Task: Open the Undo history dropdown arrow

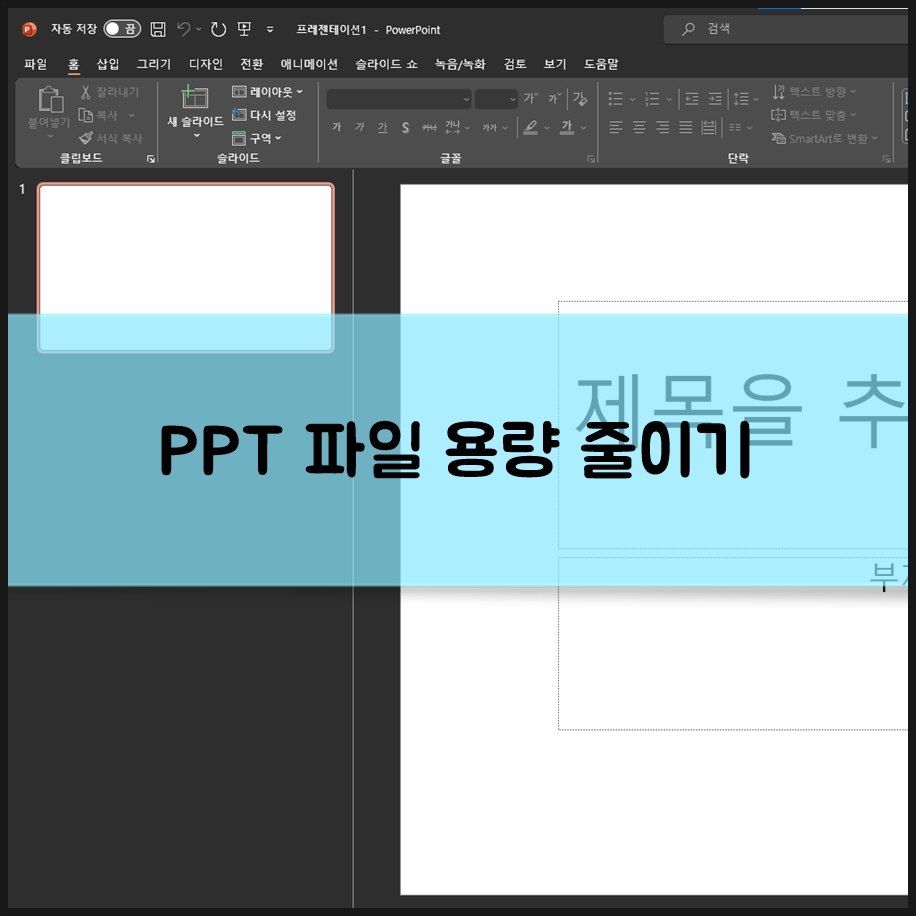Action: pyautogui.click(x=199, y=29)
